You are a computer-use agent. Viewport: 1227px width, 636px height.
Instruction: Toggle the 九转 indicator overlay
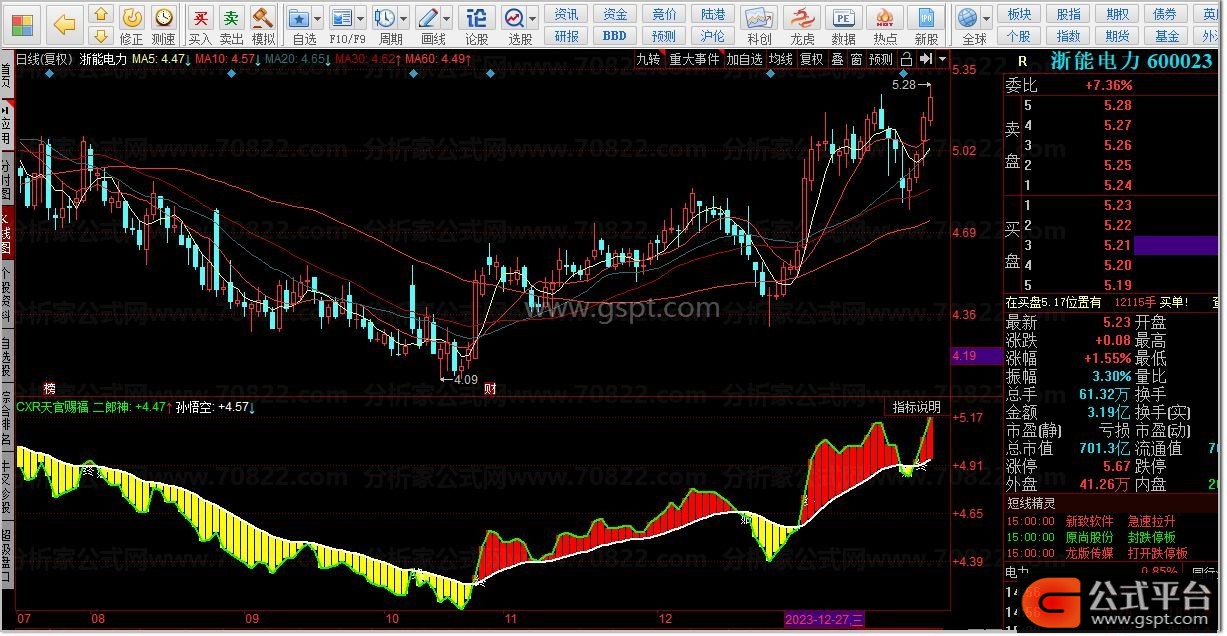[x=649, y=59]
